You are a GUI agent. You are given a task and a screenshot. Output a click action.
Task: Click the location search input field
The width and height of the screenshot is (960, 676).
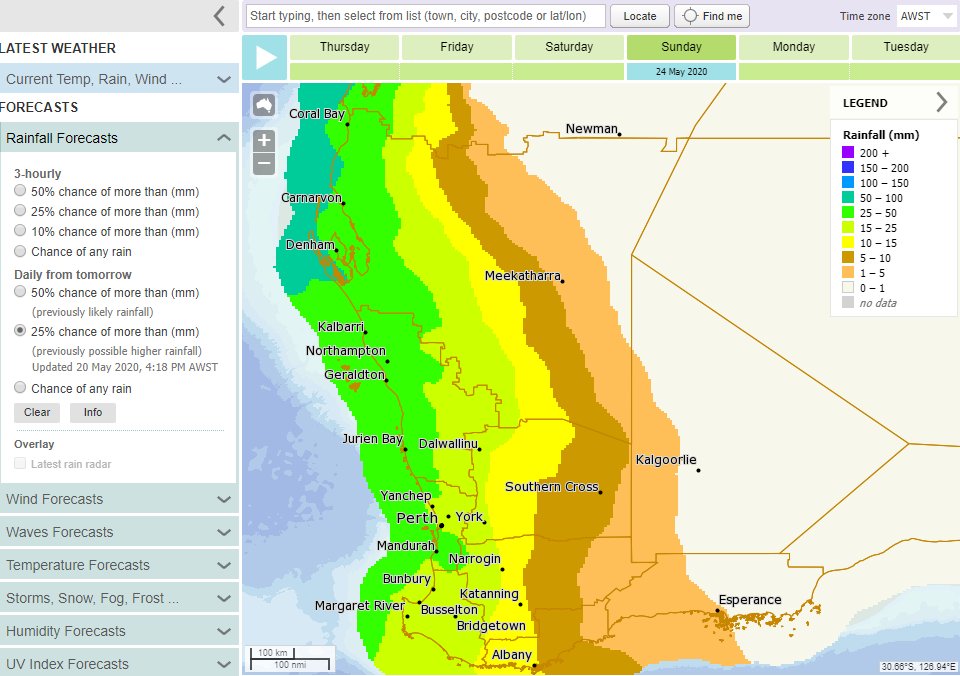pyautogui.click(x=425, y=16)
